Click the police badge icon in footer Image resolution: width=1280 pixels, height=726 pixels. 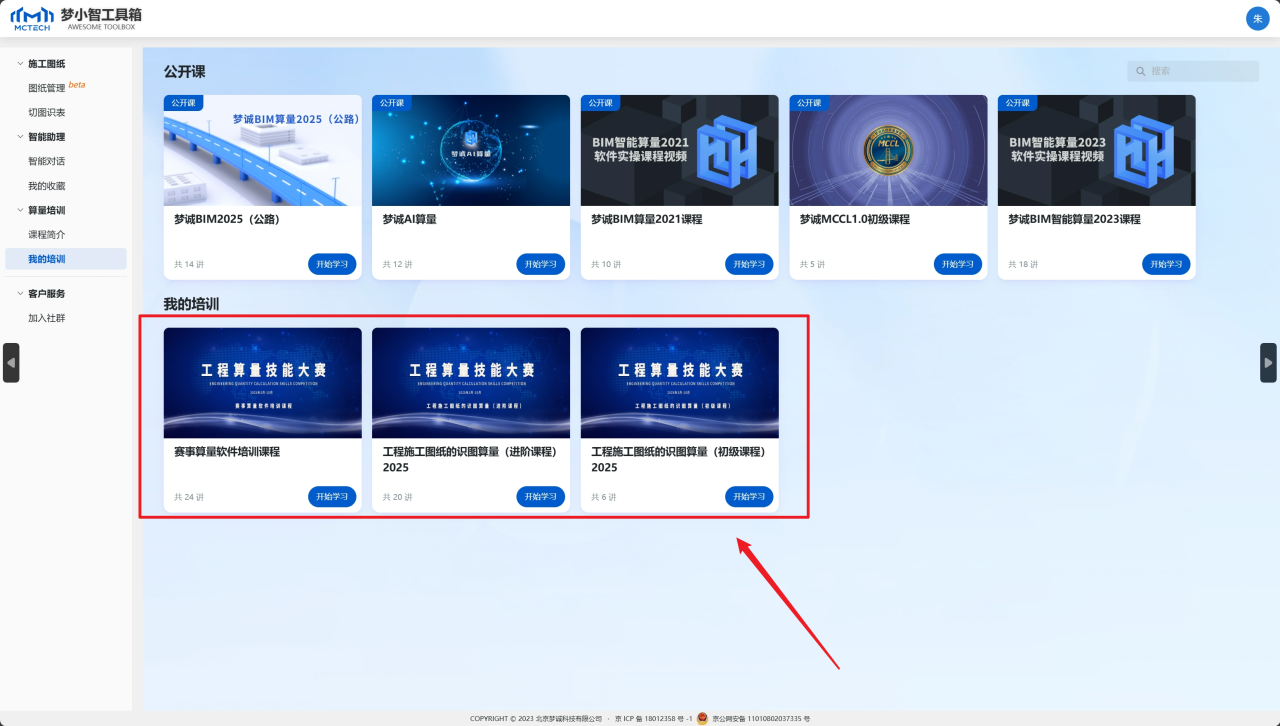pyautogui.click(x=702, y=718)
